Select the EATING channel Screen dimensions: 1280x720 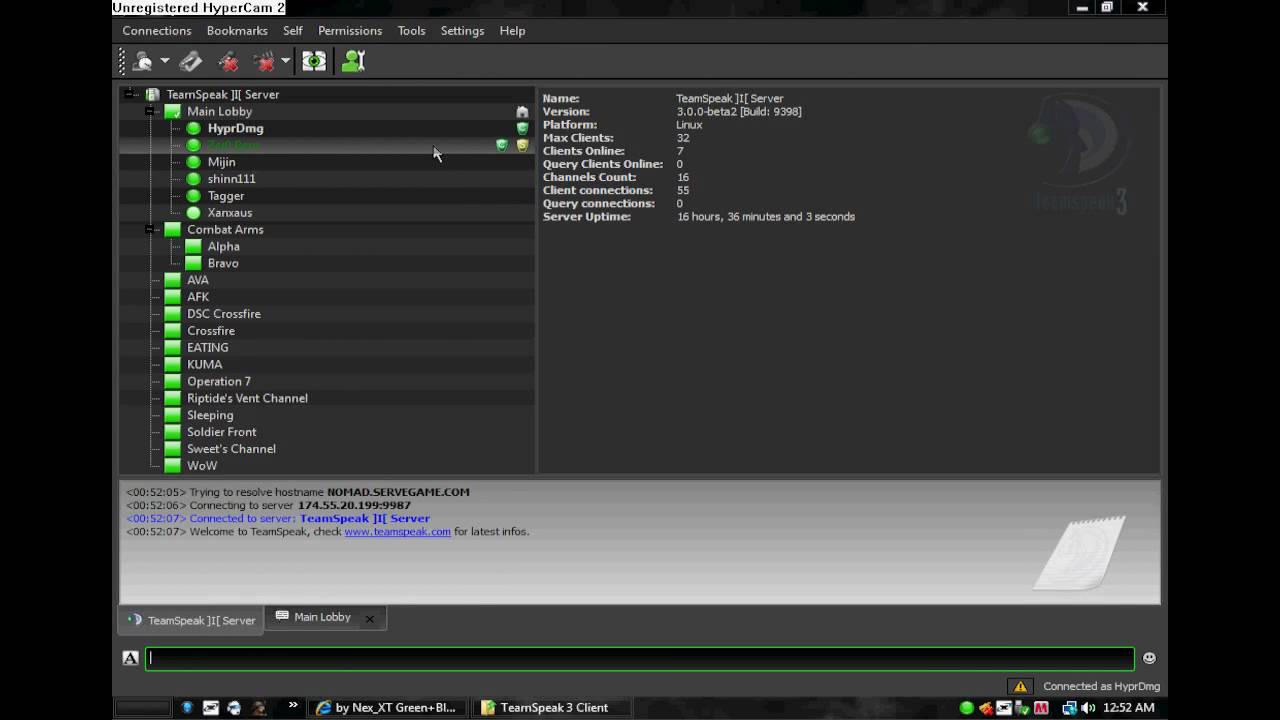tap(208, 348)
